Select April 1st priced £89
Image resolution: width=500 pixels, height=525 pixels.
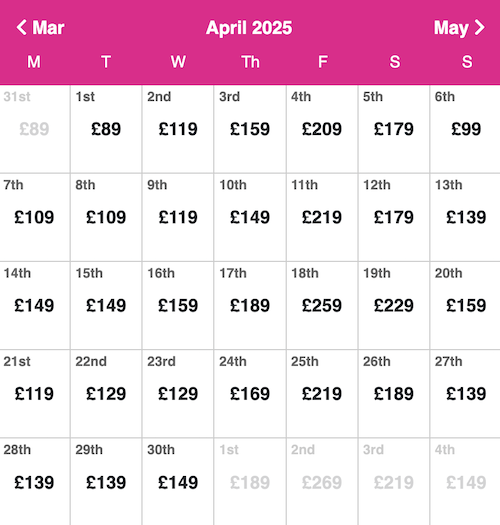pos(106,129)
